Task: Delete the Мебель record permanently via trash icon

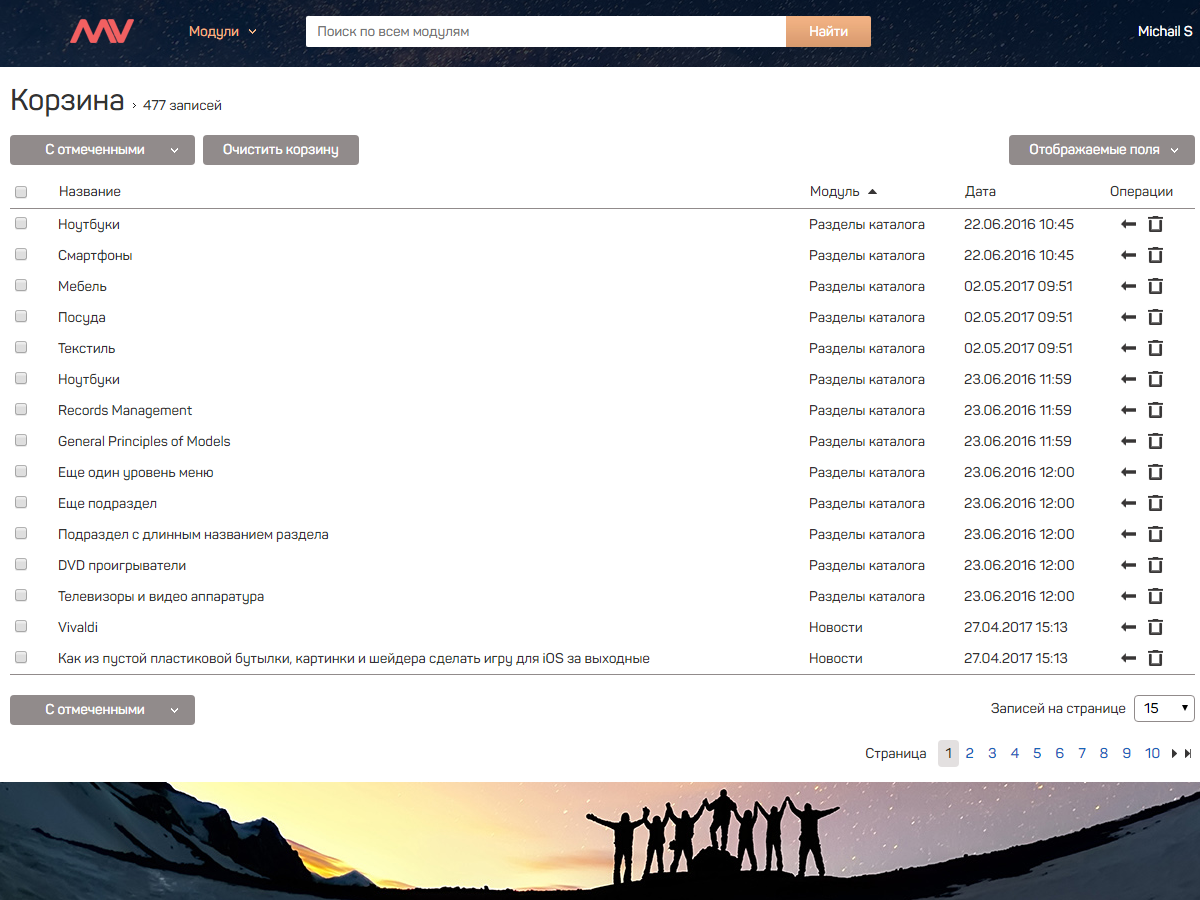Action: tap(1155, 287)
